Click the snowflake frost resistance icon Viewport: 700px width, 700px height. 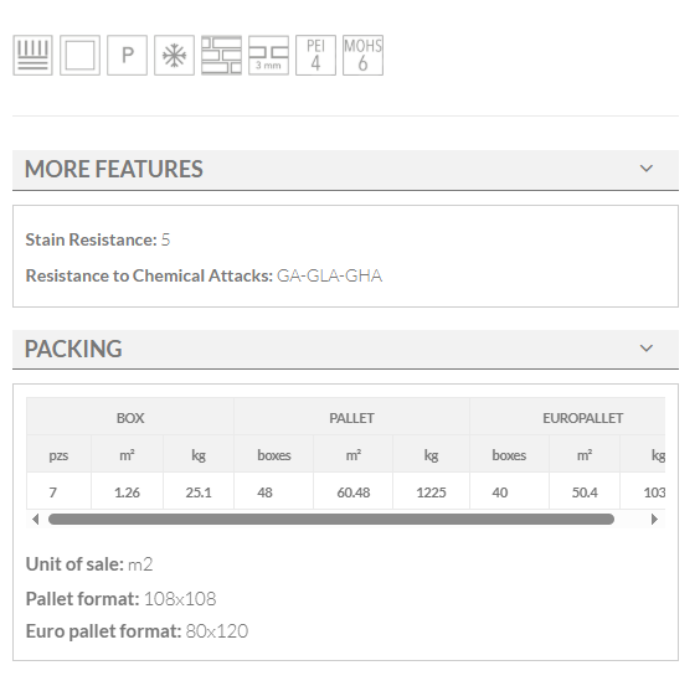[x=175, y=56]
